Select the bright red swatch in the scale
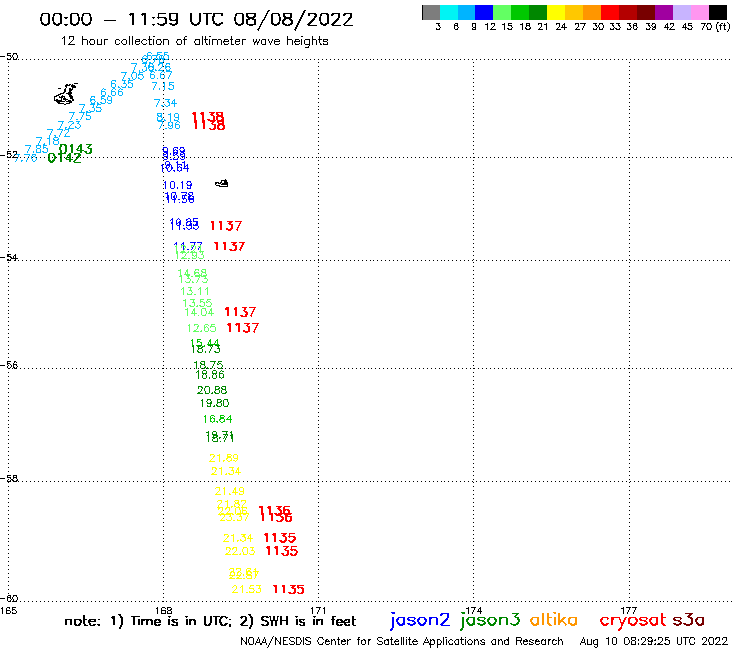 pyautogui.click(x=610, y=12)
